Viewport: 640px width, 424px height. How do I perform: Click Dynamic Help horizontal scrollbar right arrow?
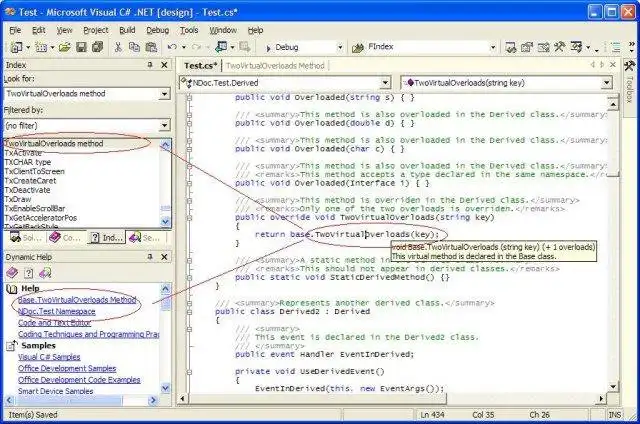[x=153, y=400]
